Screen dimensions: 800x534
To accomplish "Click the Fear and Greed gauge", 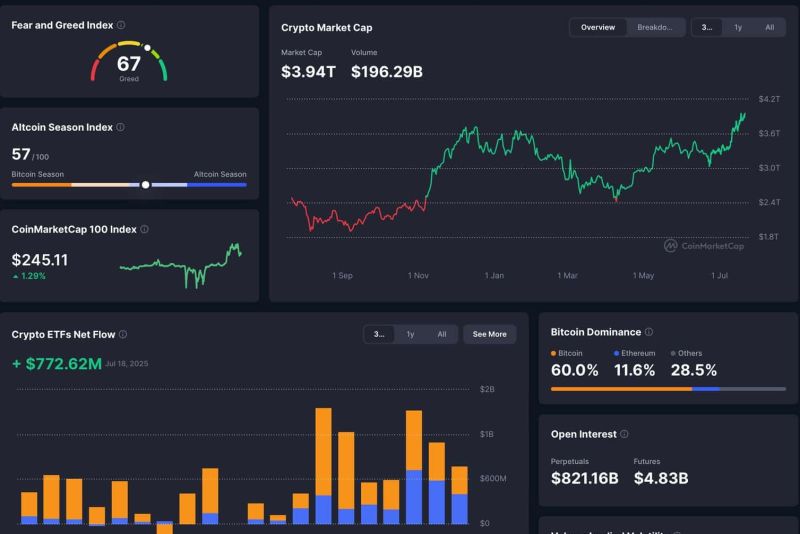I will pyautogui.click(x=129, y=61).
